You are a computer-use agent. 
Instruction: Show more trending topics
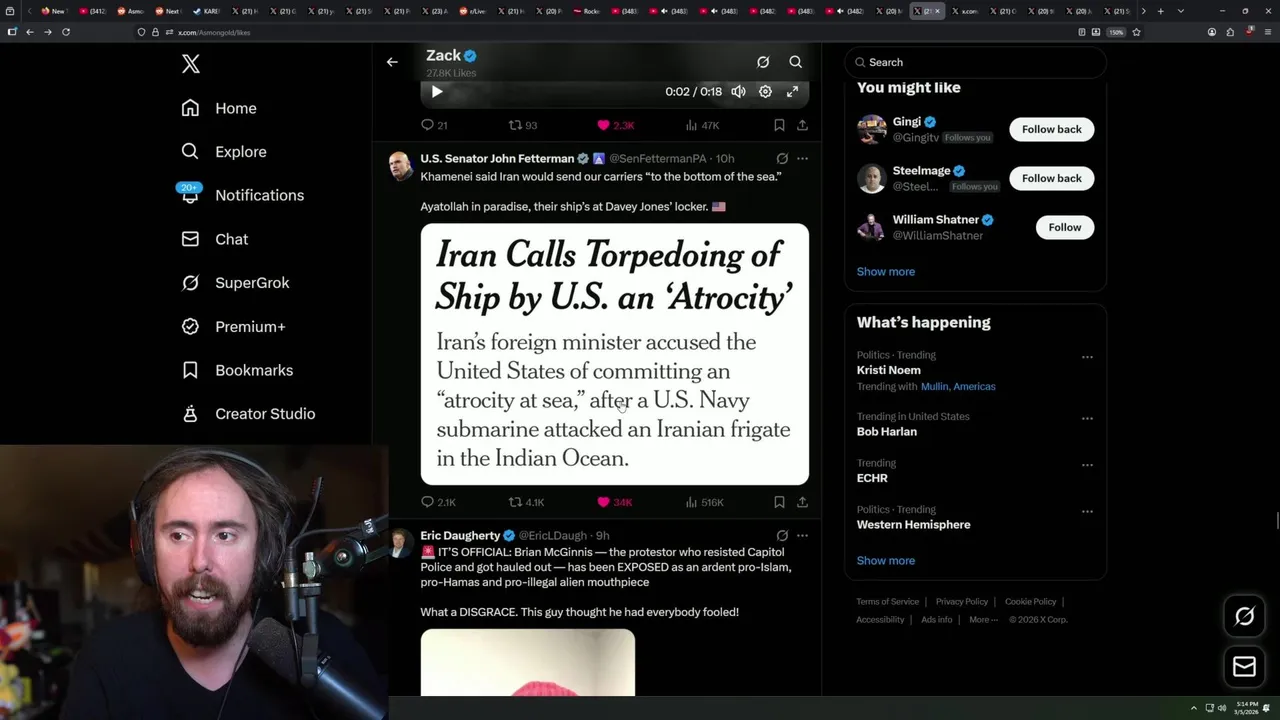[886, 561]
